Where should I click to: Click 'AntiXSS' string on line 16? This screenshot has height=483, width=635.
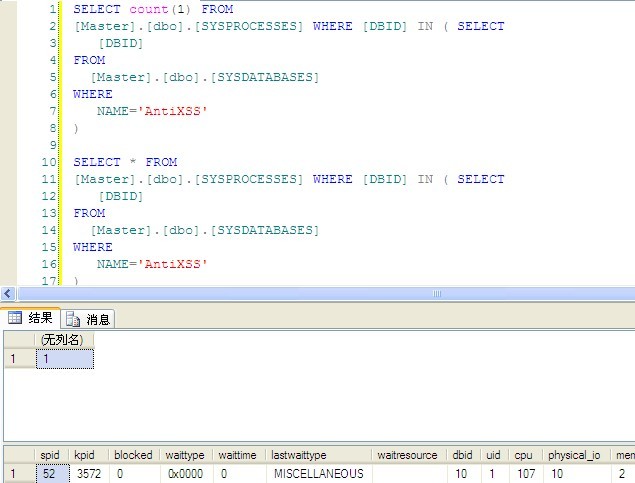173,264
